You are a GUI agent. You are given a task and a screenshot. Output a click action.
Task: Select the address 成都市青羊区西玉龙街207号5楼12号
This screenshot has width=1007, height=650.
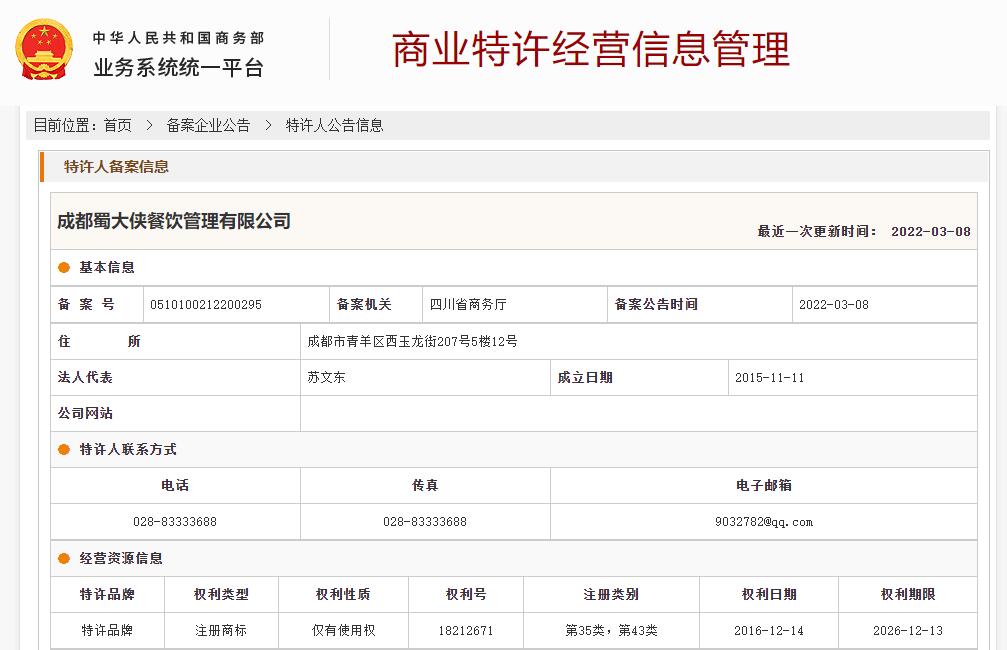(412, 341)
